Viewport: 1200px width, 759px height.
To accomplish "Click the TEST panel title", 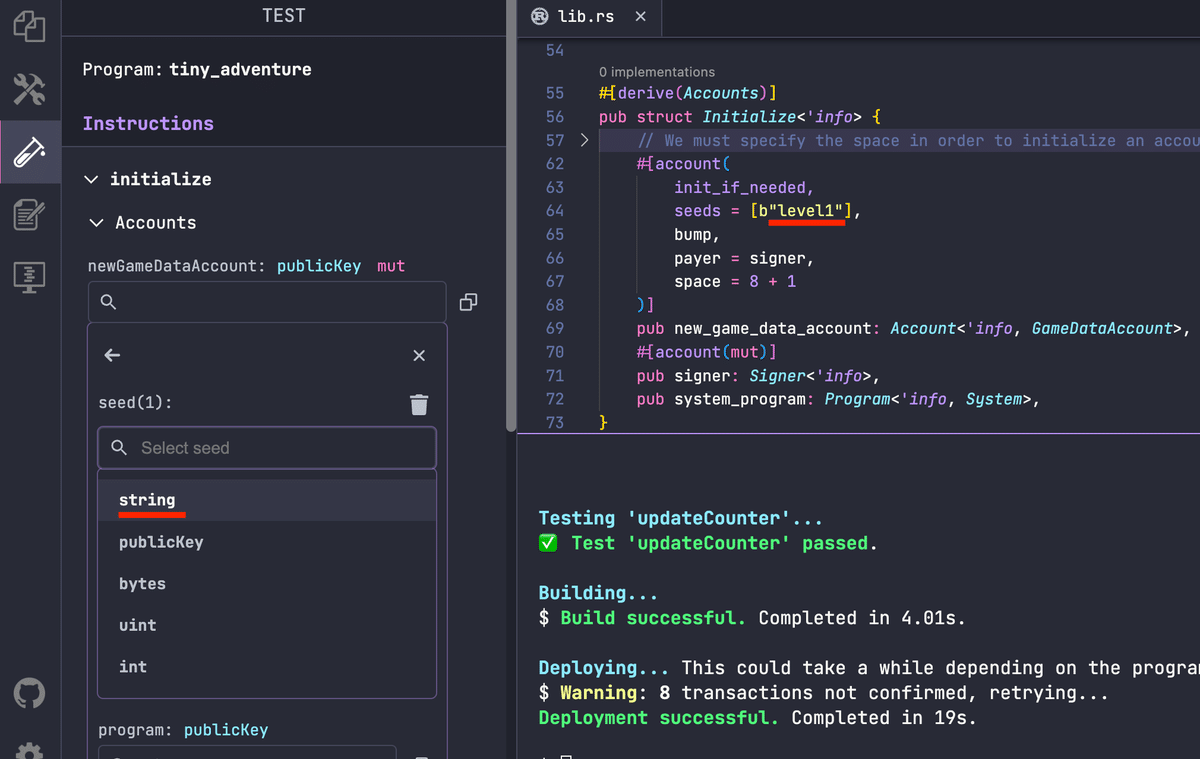I will click(284, 16).
